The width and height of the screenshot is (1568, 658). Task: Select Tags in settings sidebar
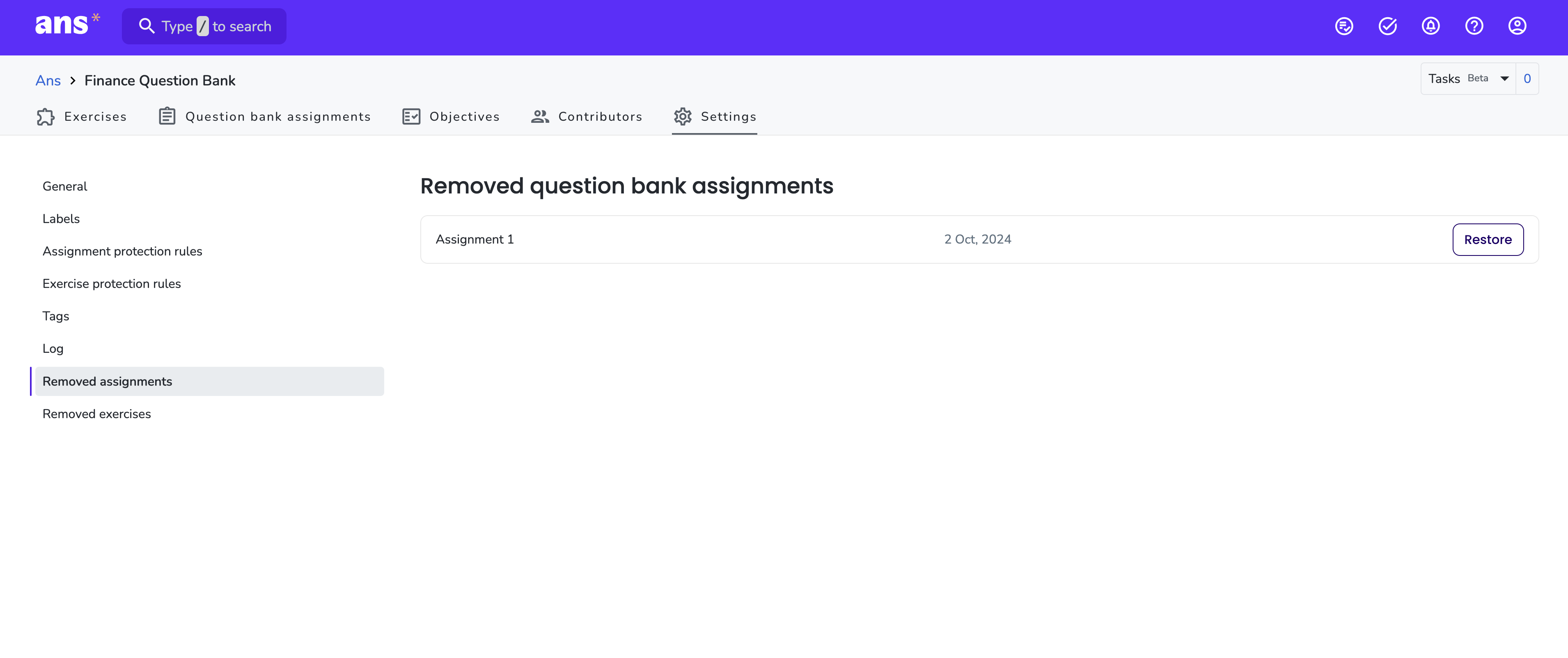point(209,316)
